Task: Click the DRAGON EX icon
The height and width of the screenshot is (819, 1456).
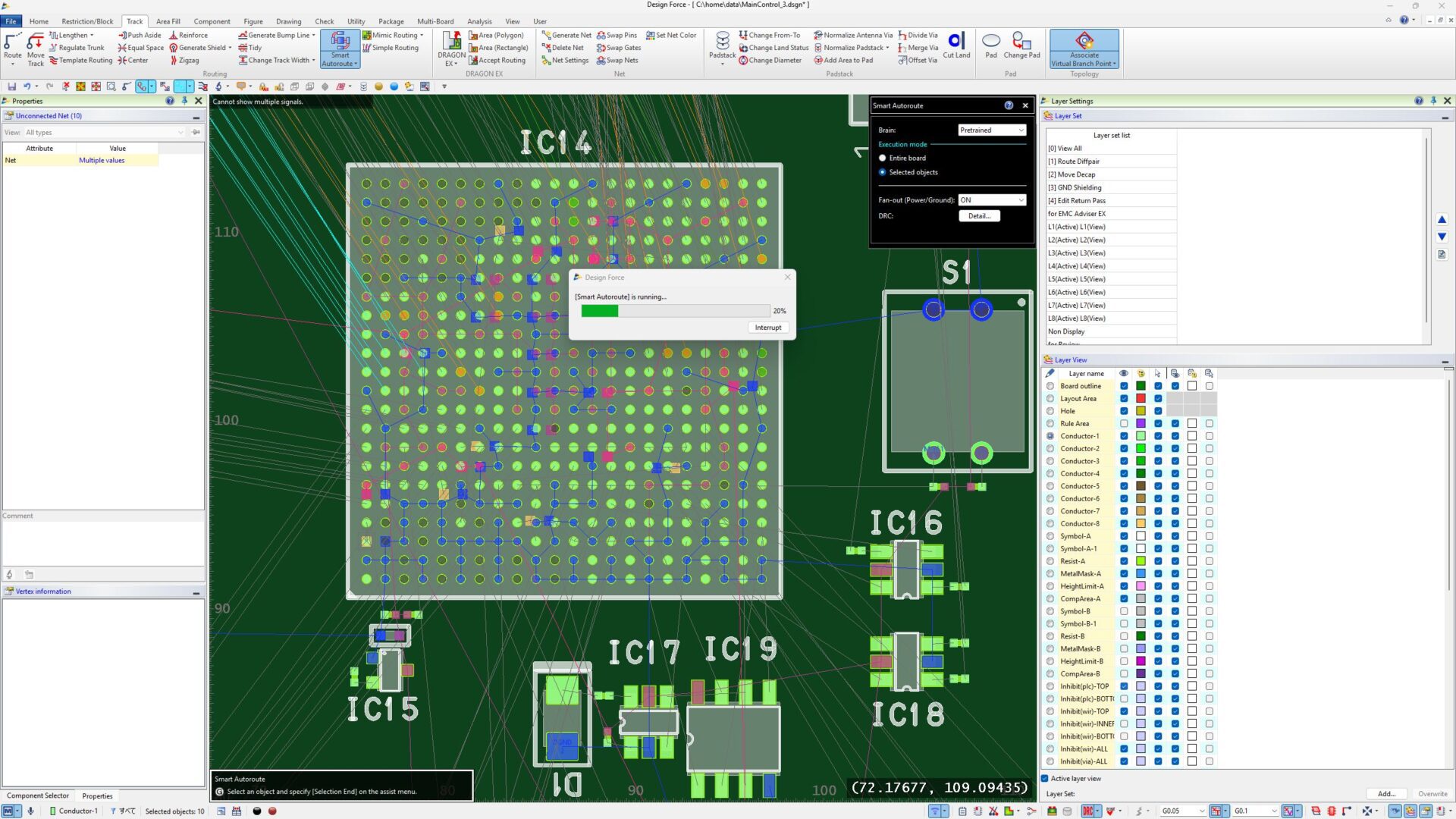Action: tap(452, 49)
